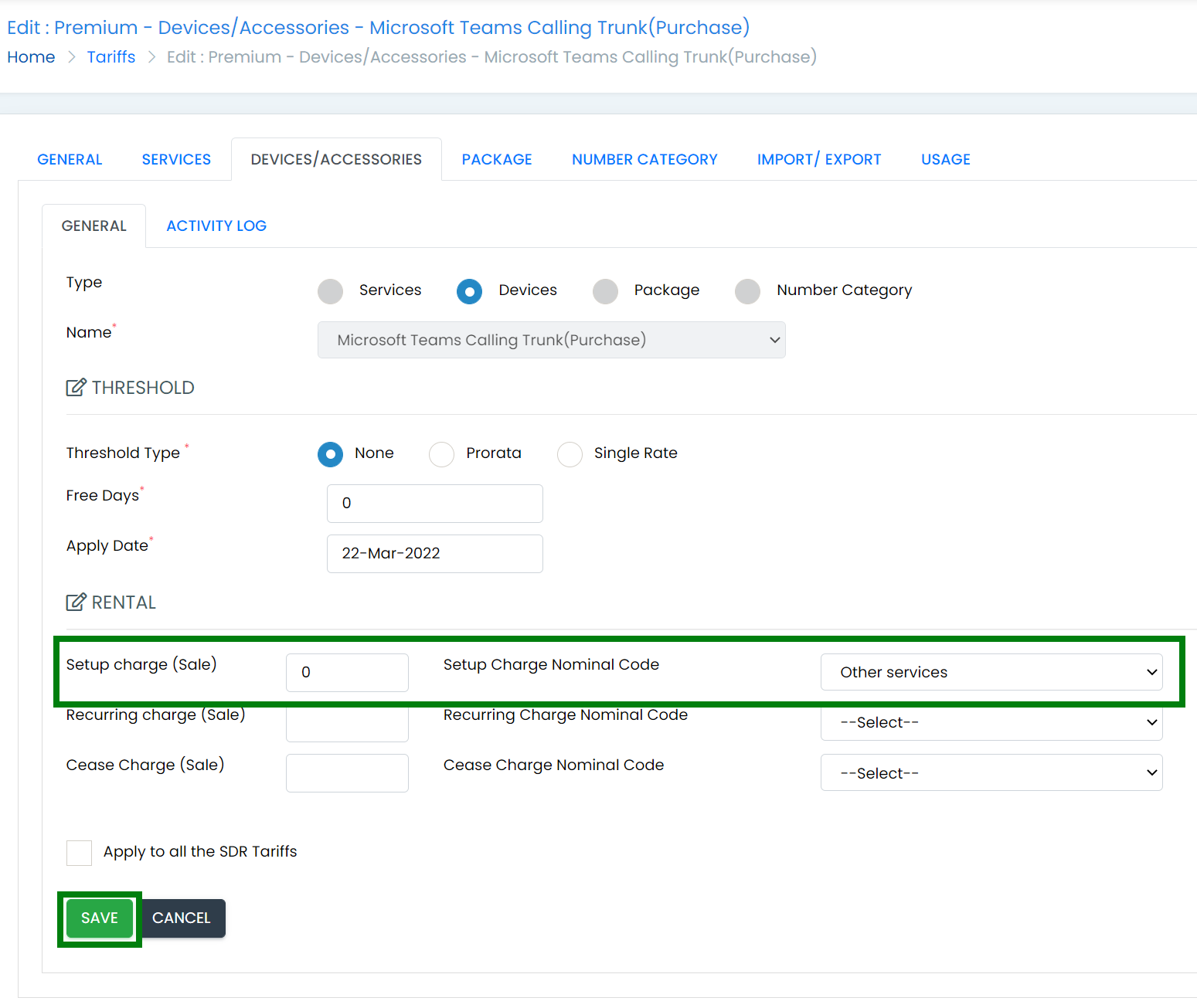Tick Apply to all the SDR Tariffs

[x=79, y=853]
